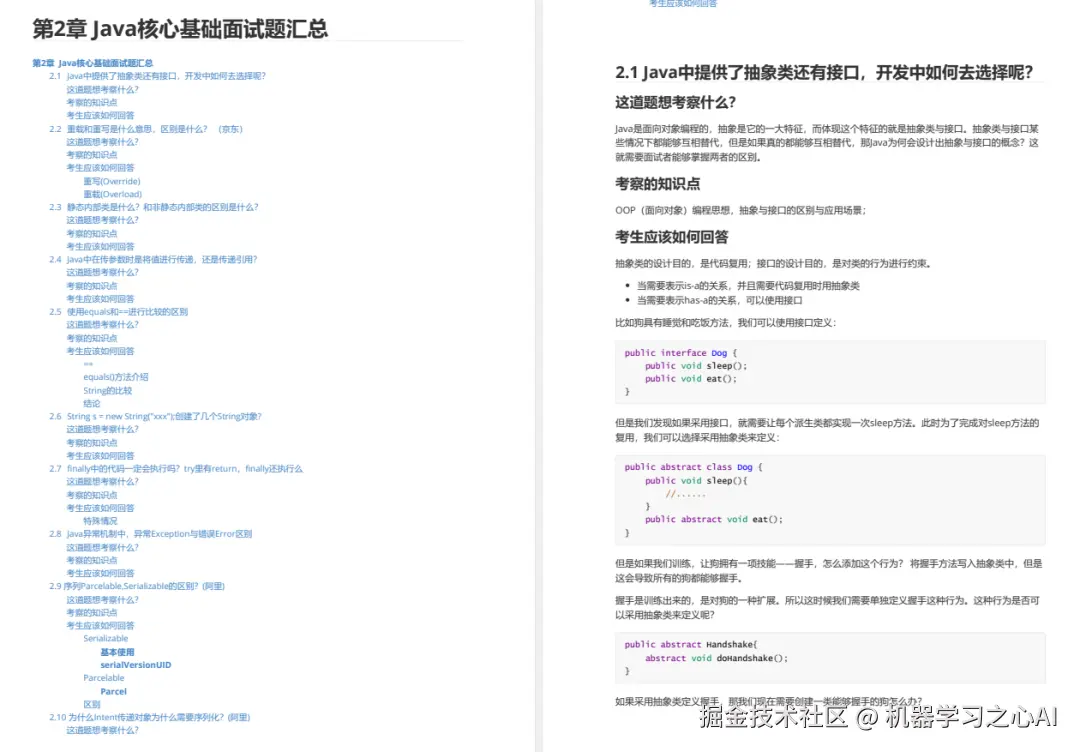
Task: Click bullet 当需要表示is-a的关系
Action: point(748,286)
